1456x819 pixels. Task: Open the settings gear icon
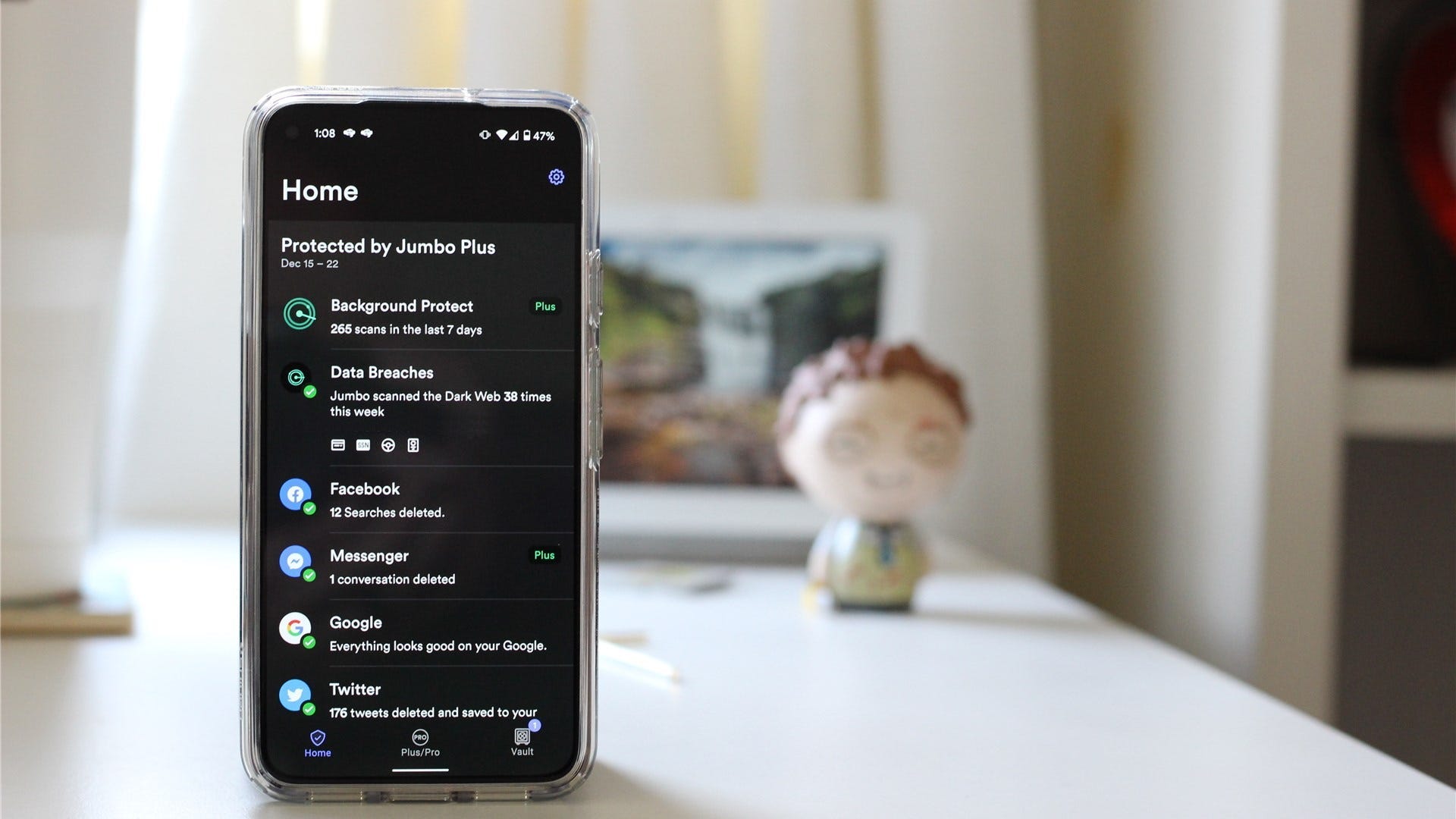[x=557, y=178]
